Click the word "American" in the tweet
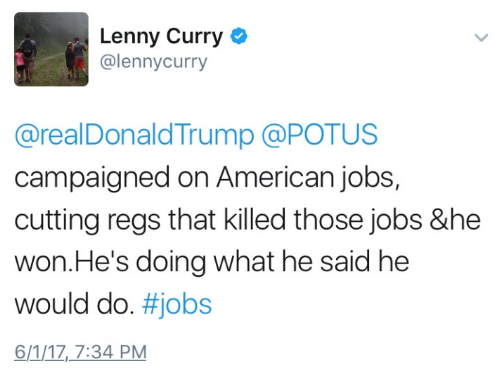This screenshot has width=504, height=381. coord(276,177)
